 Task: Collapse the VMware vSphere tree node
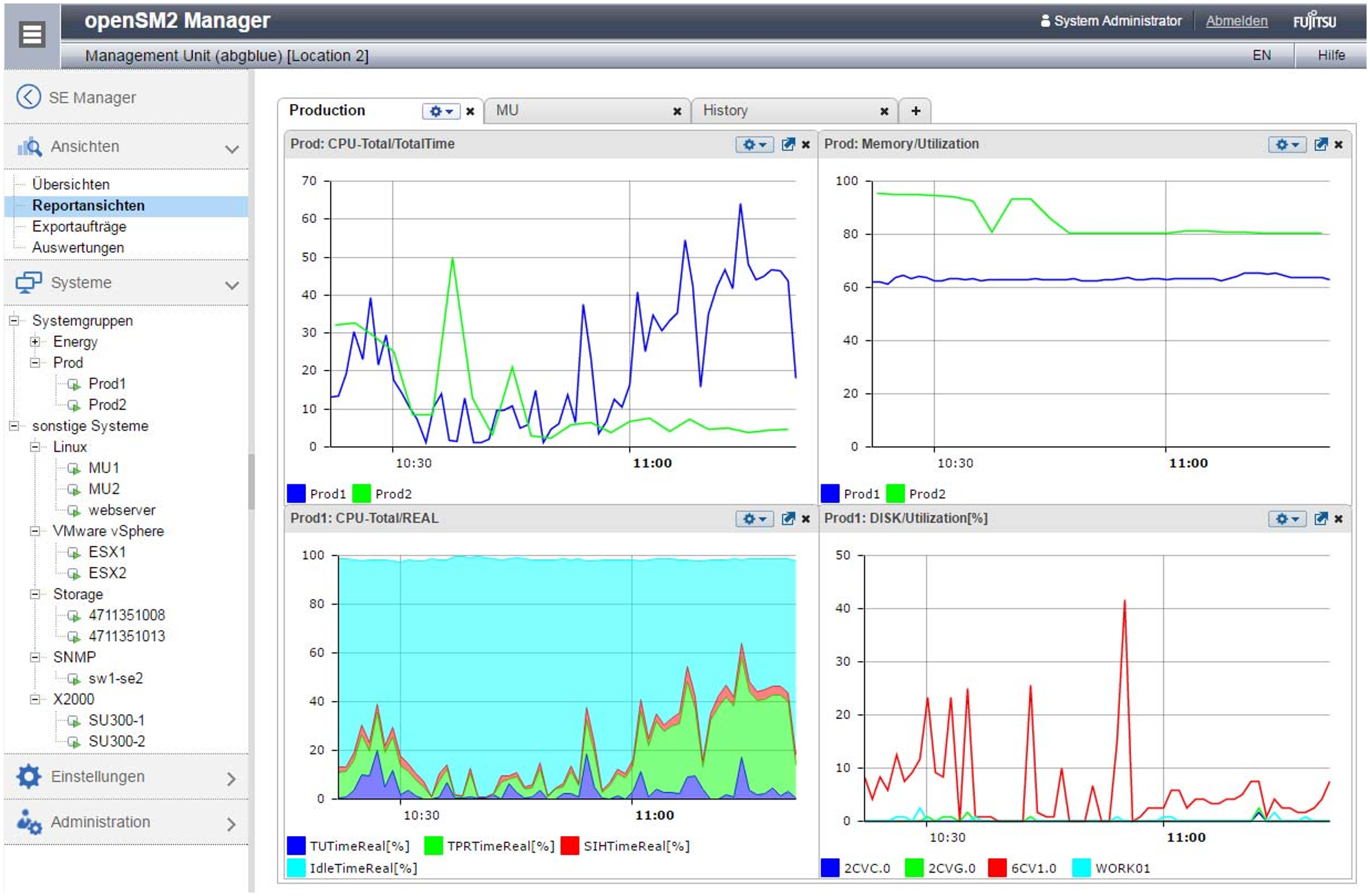[34, 532]
